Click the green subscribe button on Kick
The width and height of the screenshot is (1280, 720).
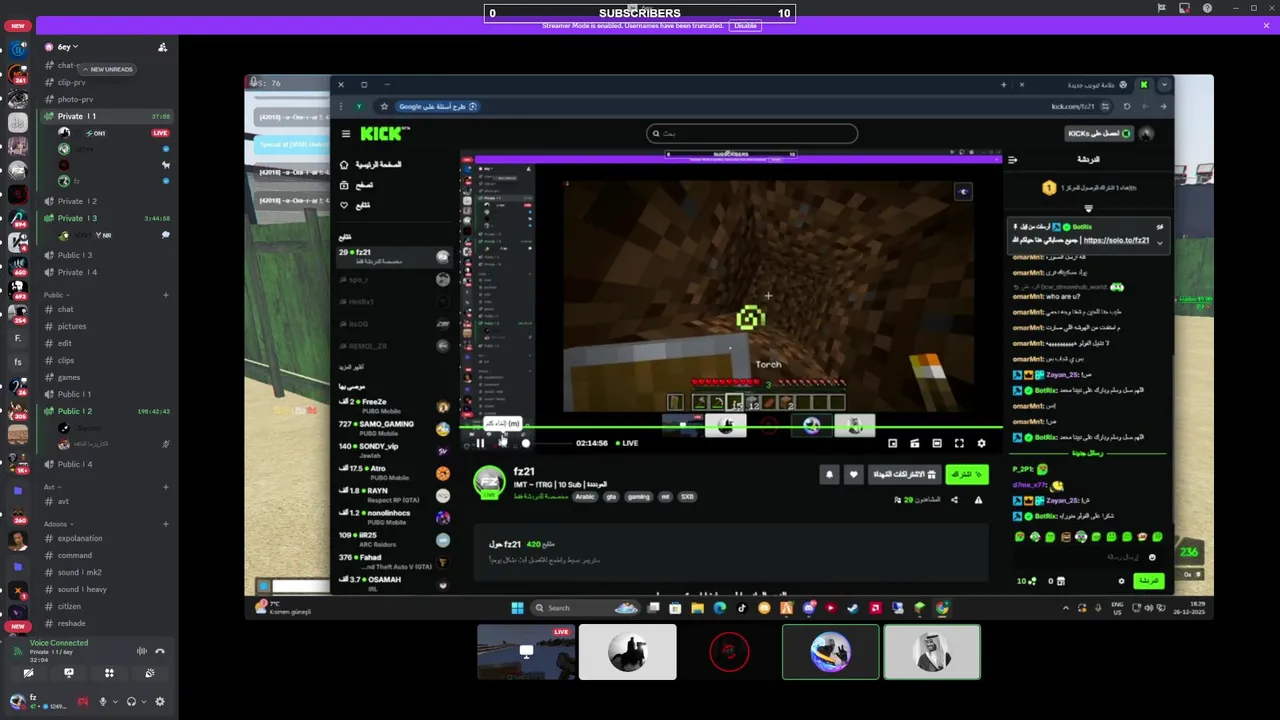(966, 474)
